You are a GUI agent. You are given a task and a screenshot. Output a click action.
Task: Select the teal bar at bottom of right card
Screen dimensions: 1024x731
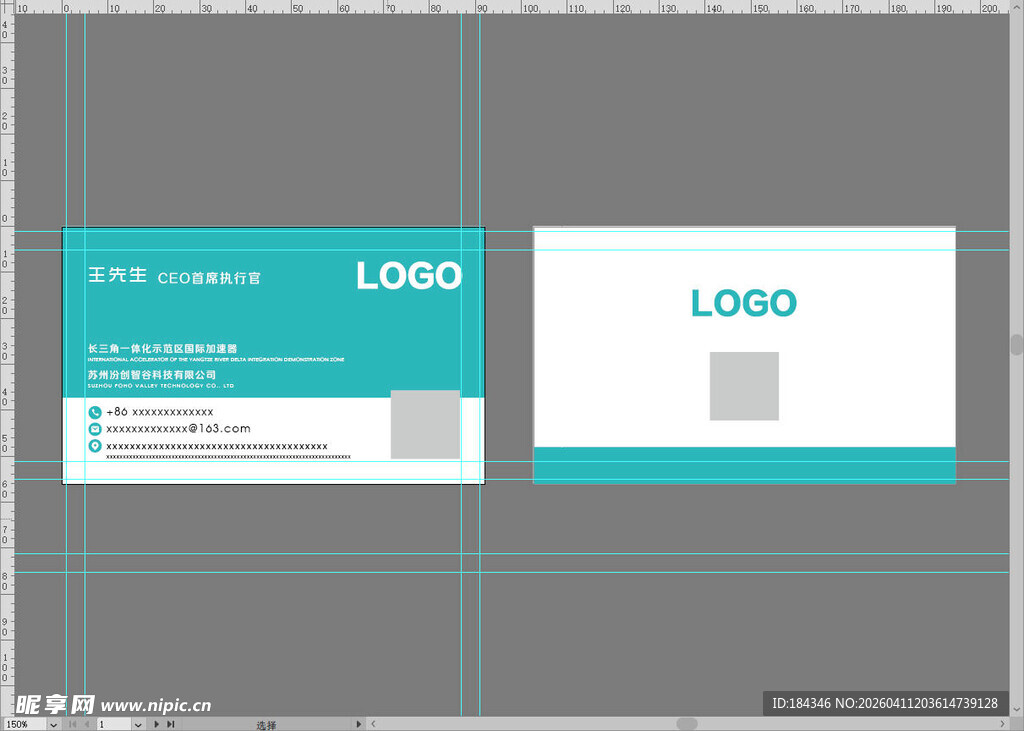tap(744, 465)
